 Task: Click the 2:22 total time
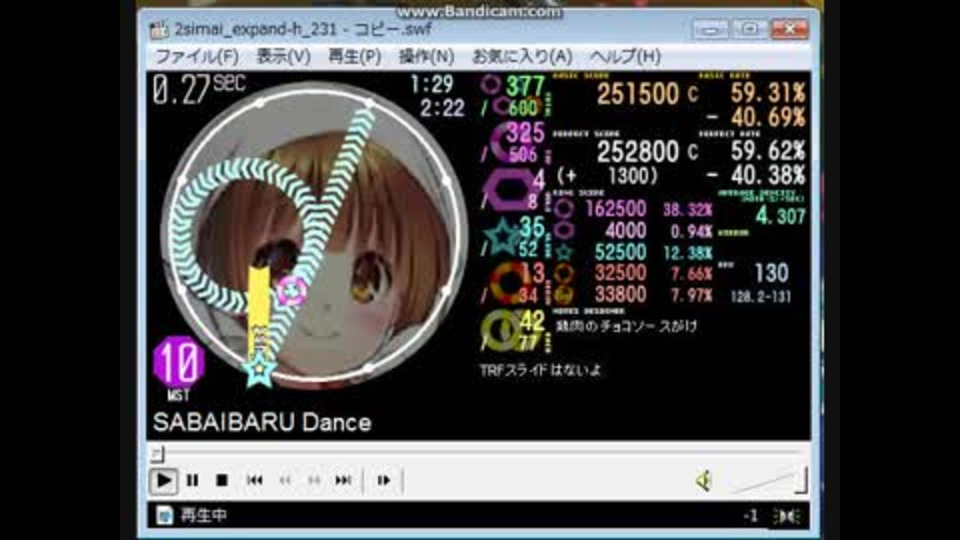(442, 108)
